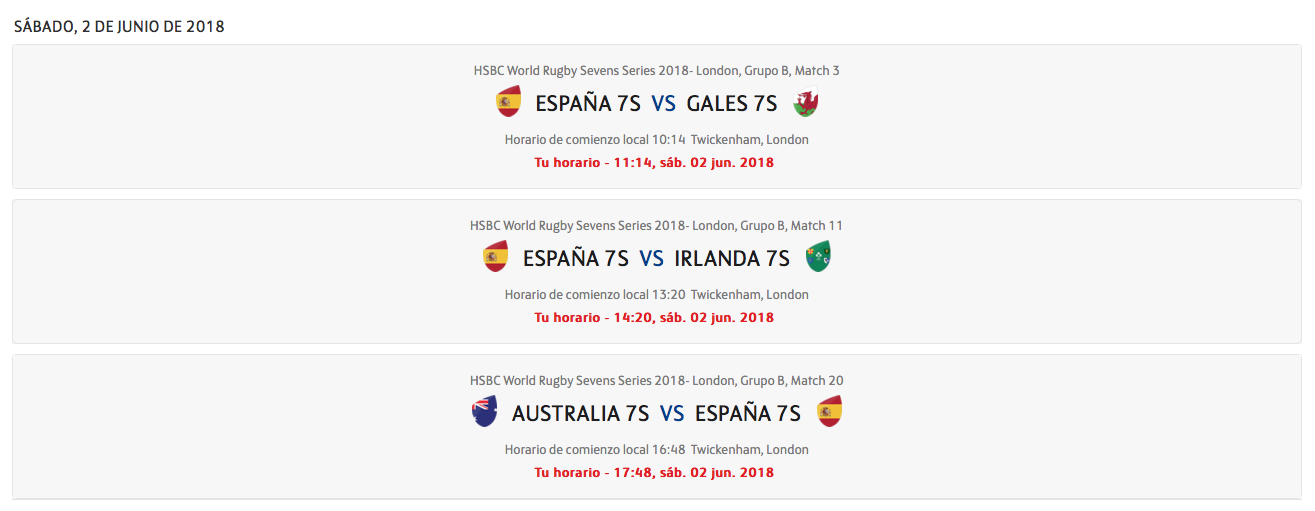Select the AUSTRALIA 7S team name

point(581,413)
